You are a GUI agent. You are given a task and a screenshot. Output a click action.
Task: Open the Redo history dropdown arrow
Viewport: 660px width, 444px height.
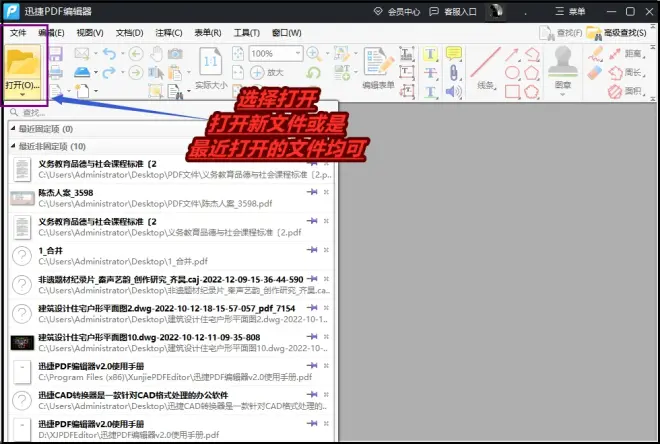[123, 72]
